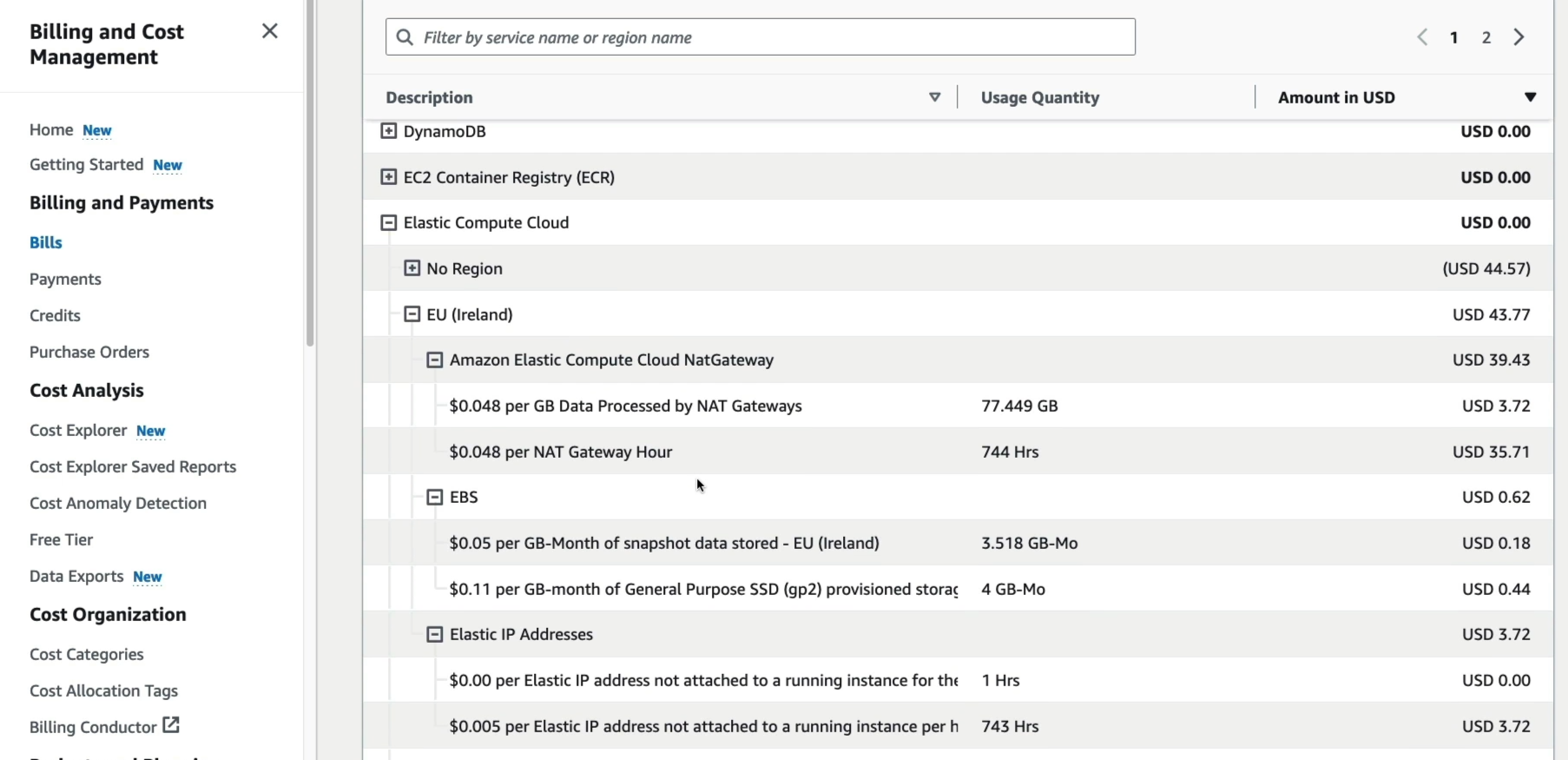Click the filter search magnifier icon

pyautogui.click(x=405, y=37)
